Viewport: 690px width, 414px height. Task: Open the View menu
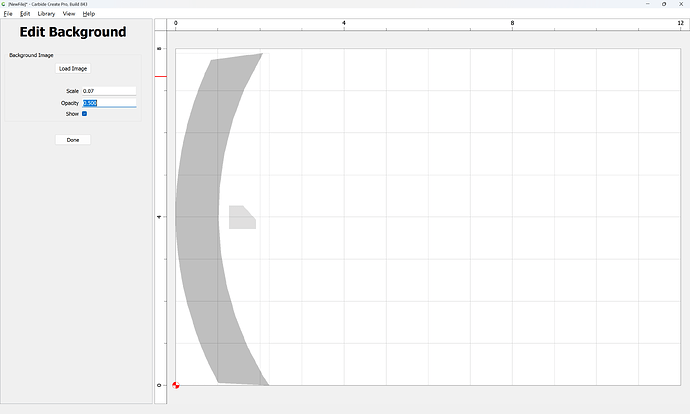(x=69, y=14)
